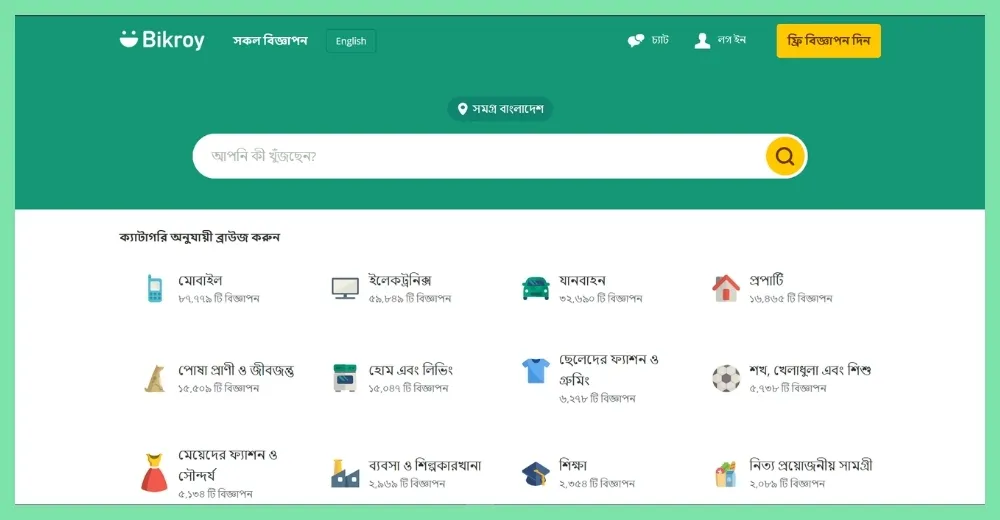Viewport: 1000px width, 520px height.
Task: Click the Bikroy logo
Action: click(162, 40)
